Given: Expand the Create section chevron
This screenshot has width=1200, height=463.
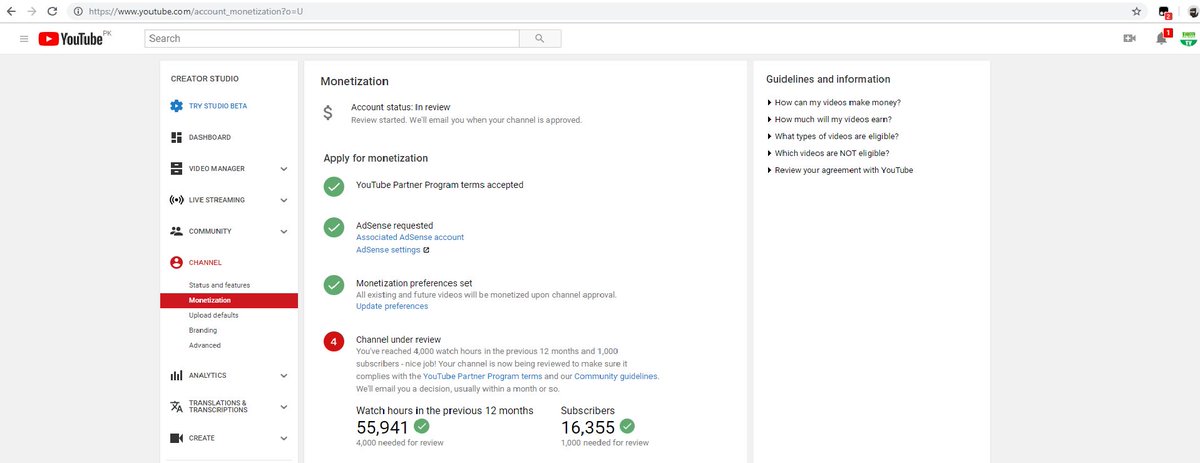Looking at the screenshot, I should [284, 439].
